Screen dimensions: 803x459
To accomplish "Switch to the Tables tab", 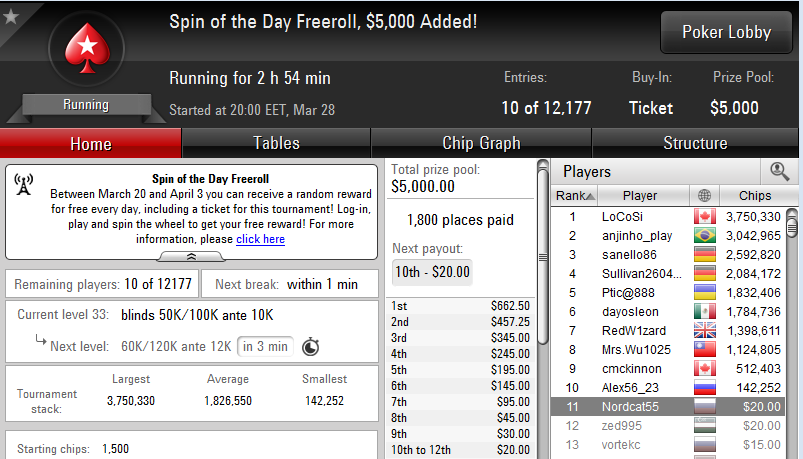I will 276,143.
